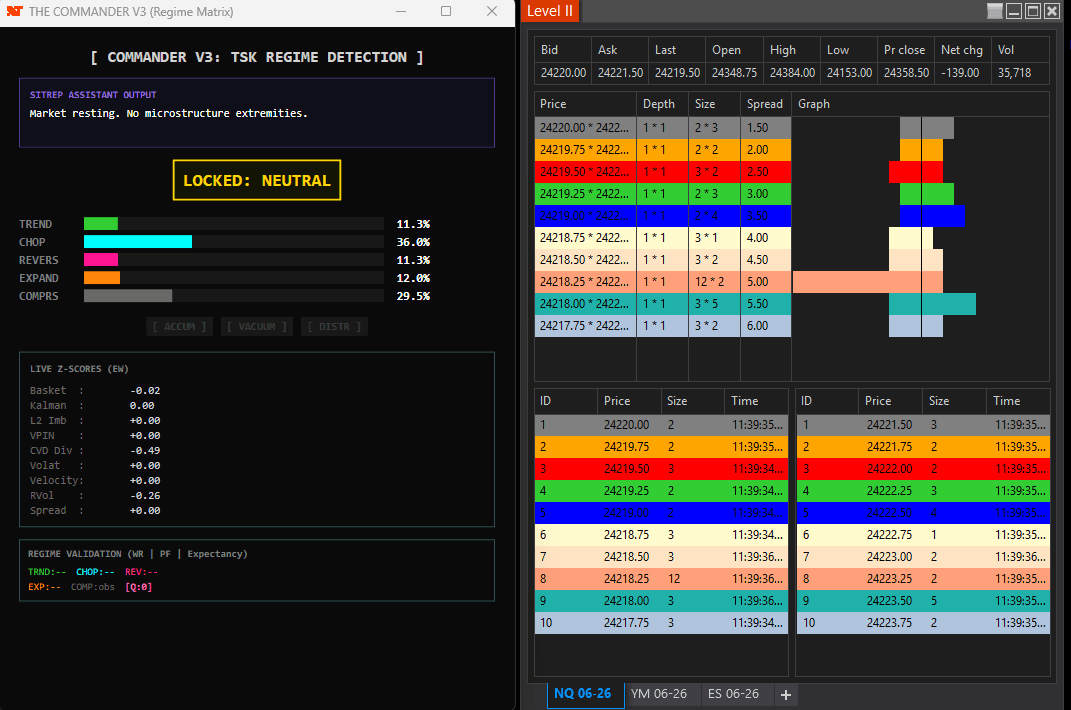Select ask row with price 24223.50
This screenshot has width=1071, height=710.
click(x=922, y=601)
